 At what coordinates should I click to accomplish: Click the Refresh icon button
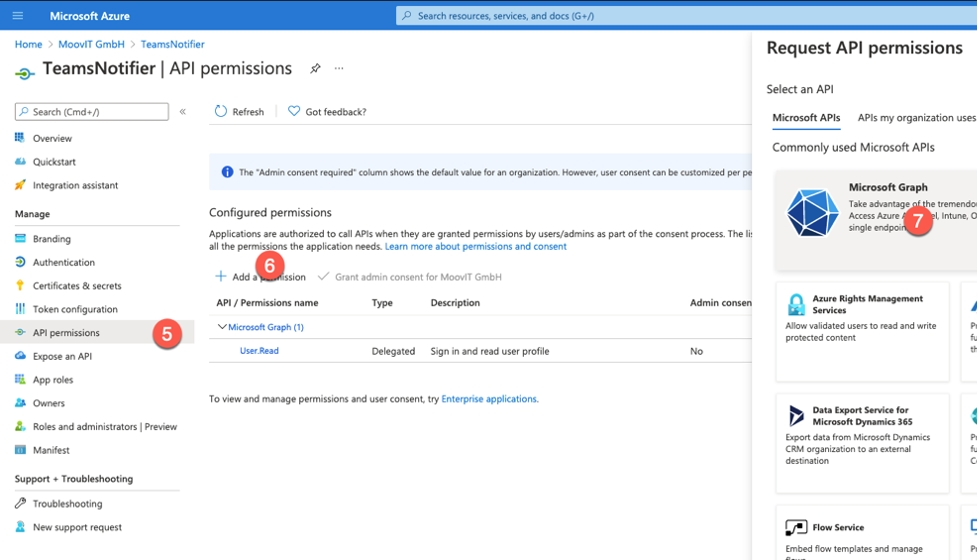click(x=221, y=112)
